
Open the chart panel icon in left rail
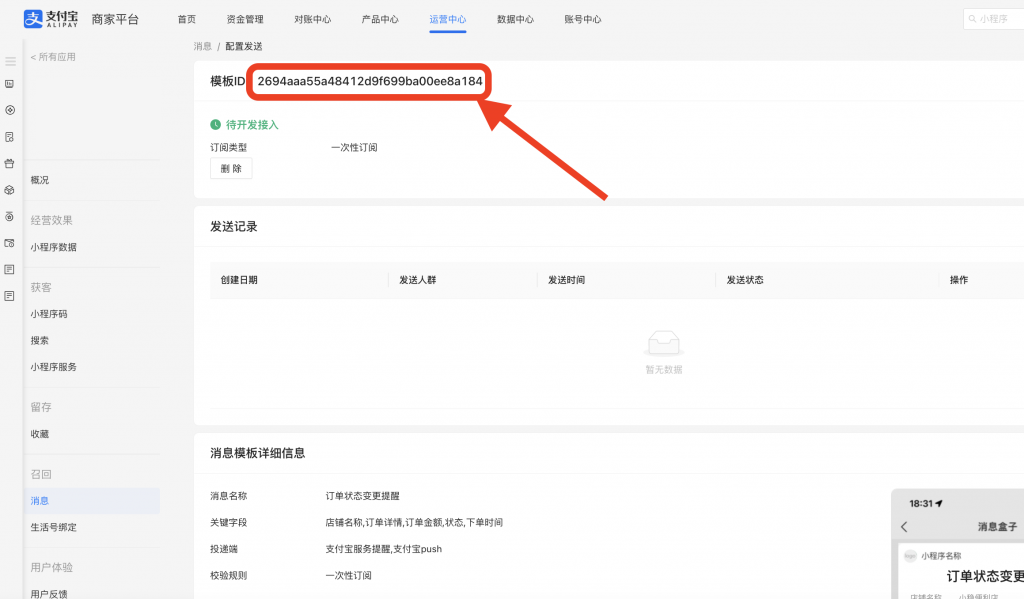tap(10, 85)
